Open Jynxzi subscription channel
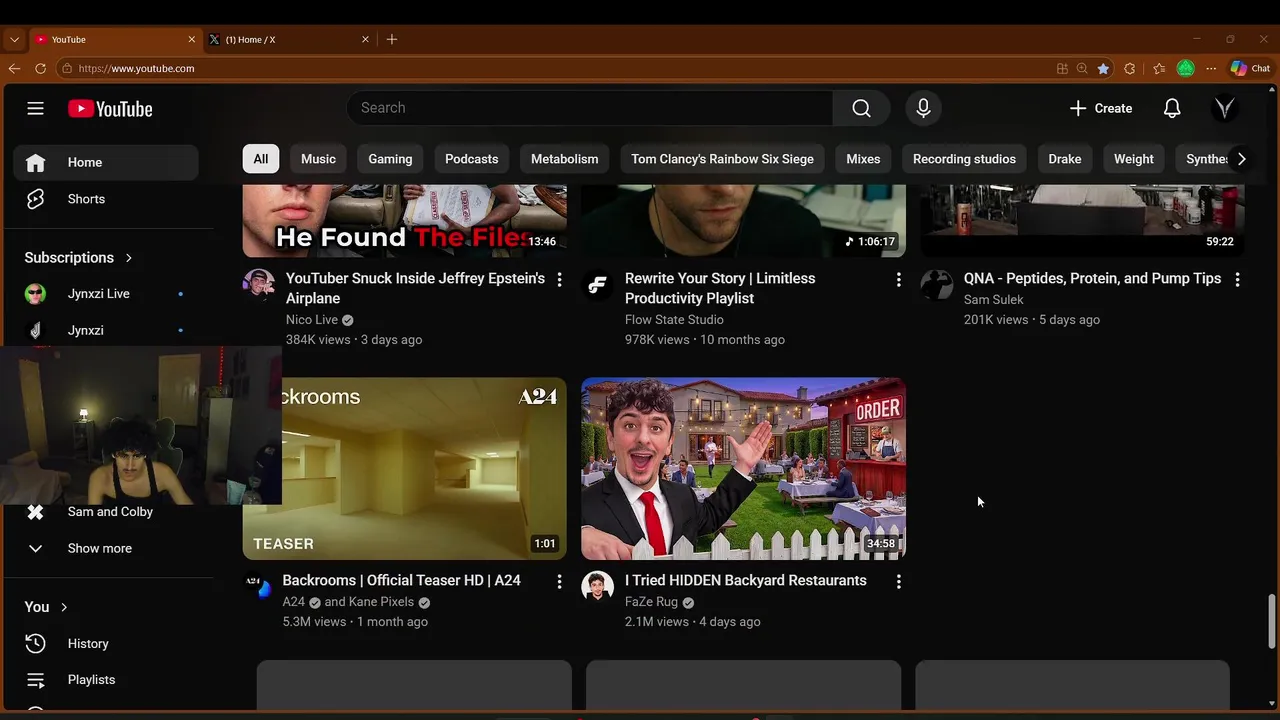The height and width of the screenshot is (720, 1280). click(106, 330)
